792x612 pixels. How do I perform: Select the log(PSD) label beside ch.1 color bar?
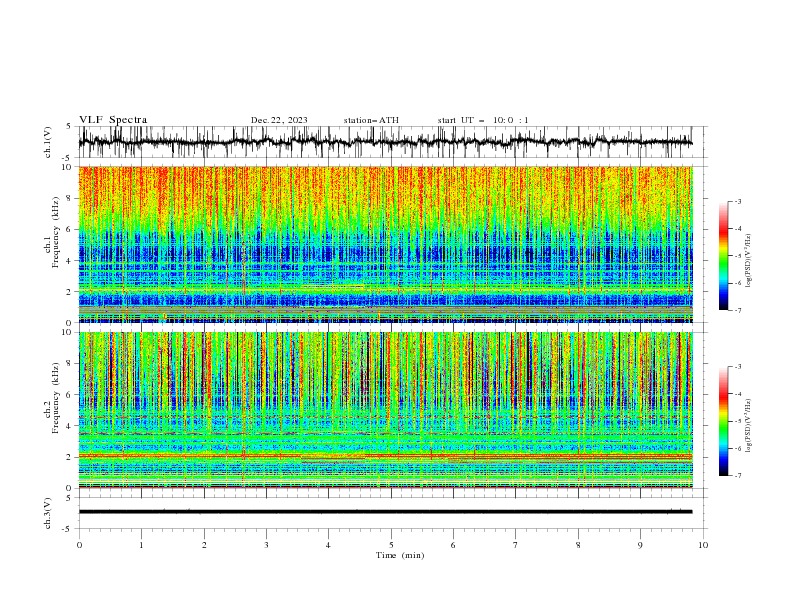click(749, 261)
